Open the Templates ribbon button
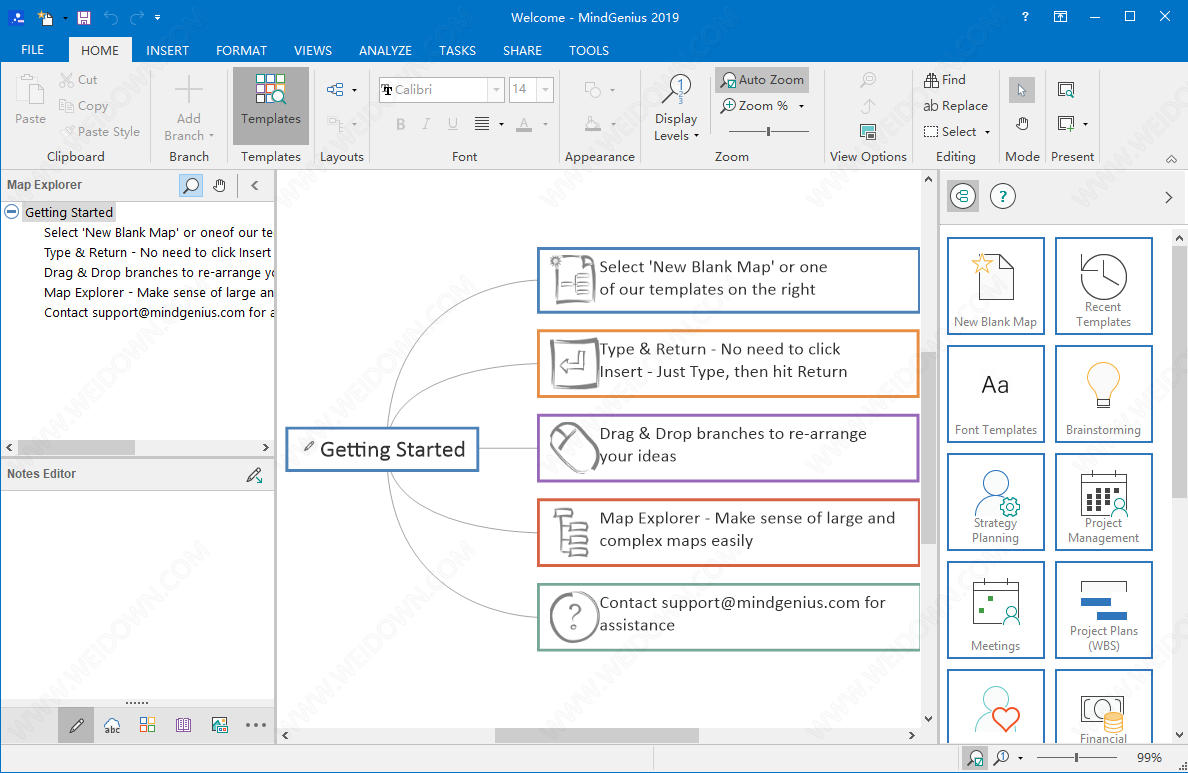The width and height of the screenshot is (1188, 773). 270,105
